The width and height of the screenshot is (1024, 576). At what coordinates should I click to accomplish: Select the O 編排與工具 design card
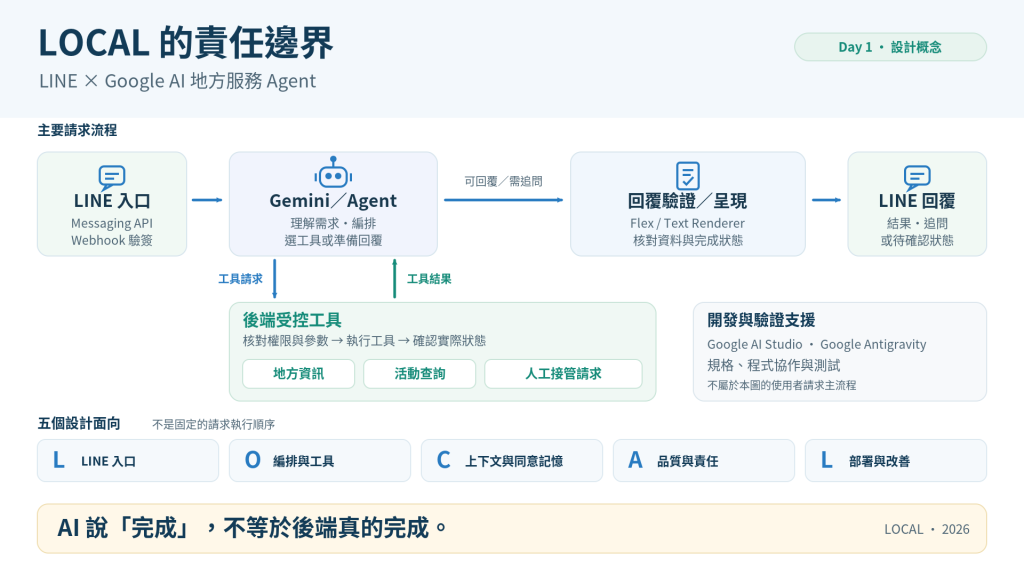point(320,460)
